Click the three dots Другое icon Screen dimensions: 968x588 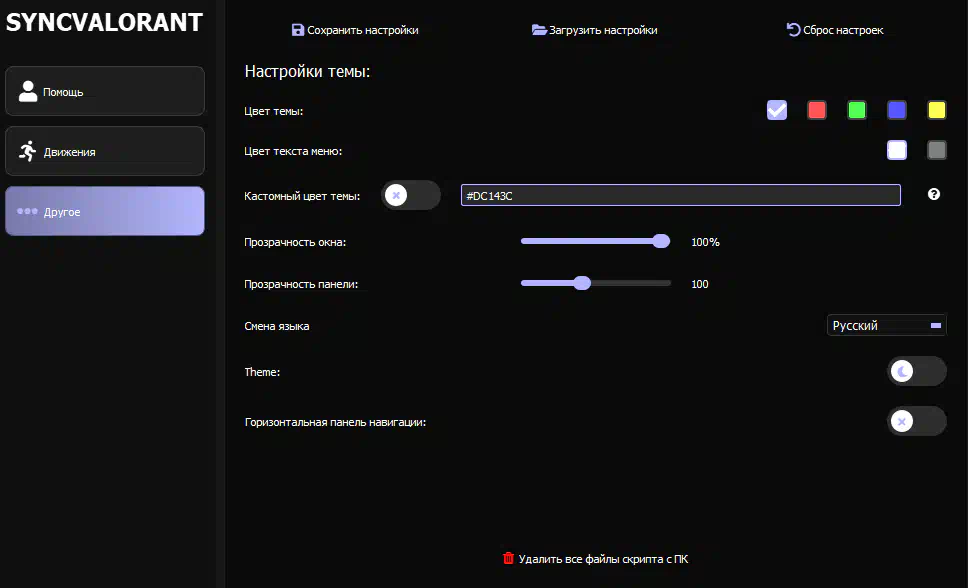click(28, 211)
